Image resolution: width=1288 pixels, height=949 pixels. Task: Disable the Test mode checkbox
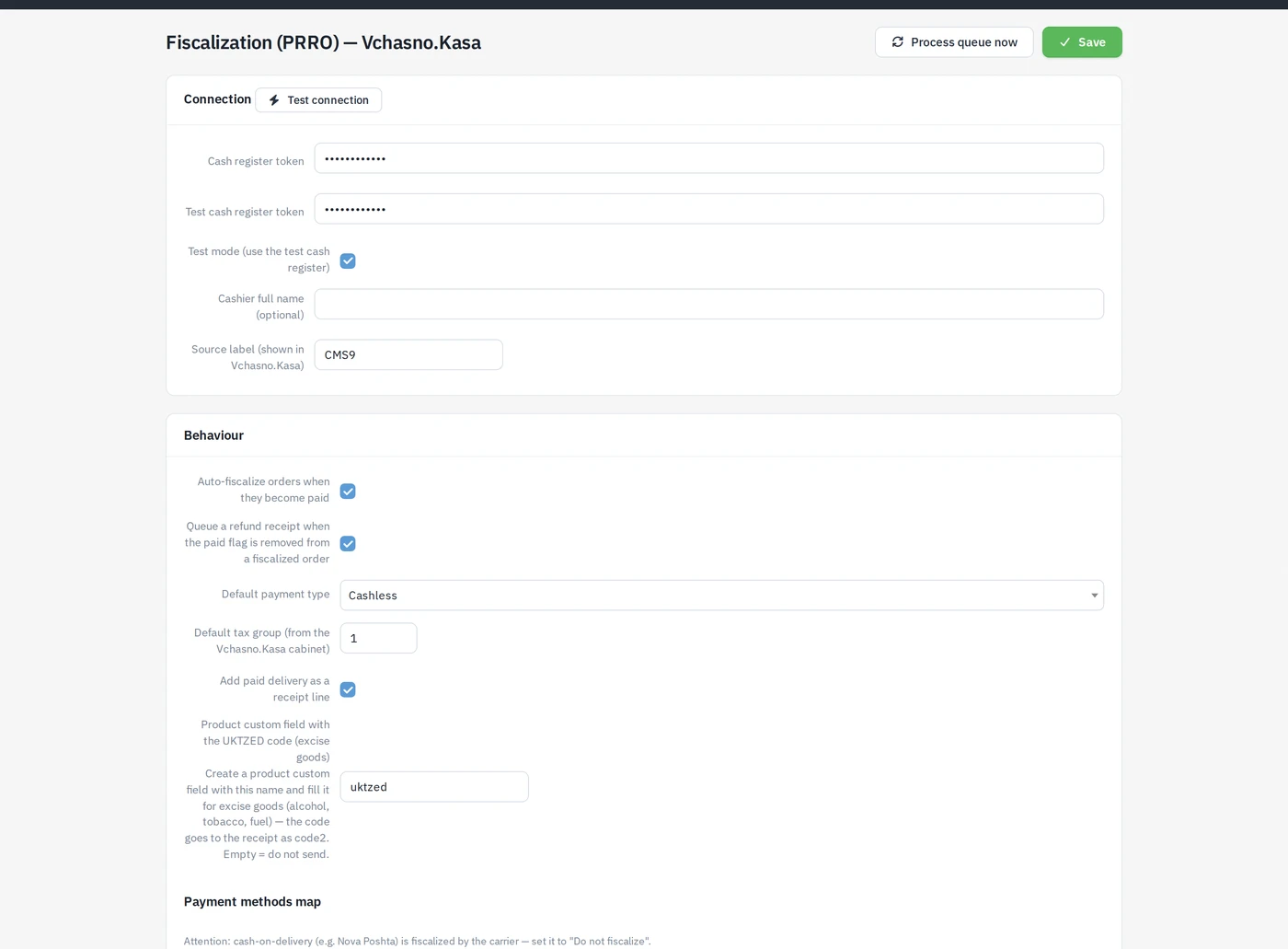[x=348, y=261]
